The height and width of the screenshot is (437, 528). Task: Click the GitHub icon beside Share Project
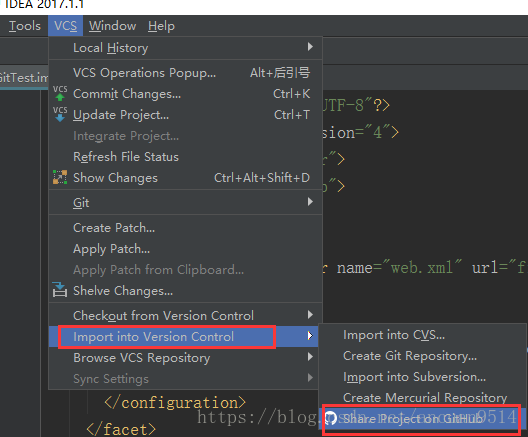pyautogui.click(x=330, y=418)
